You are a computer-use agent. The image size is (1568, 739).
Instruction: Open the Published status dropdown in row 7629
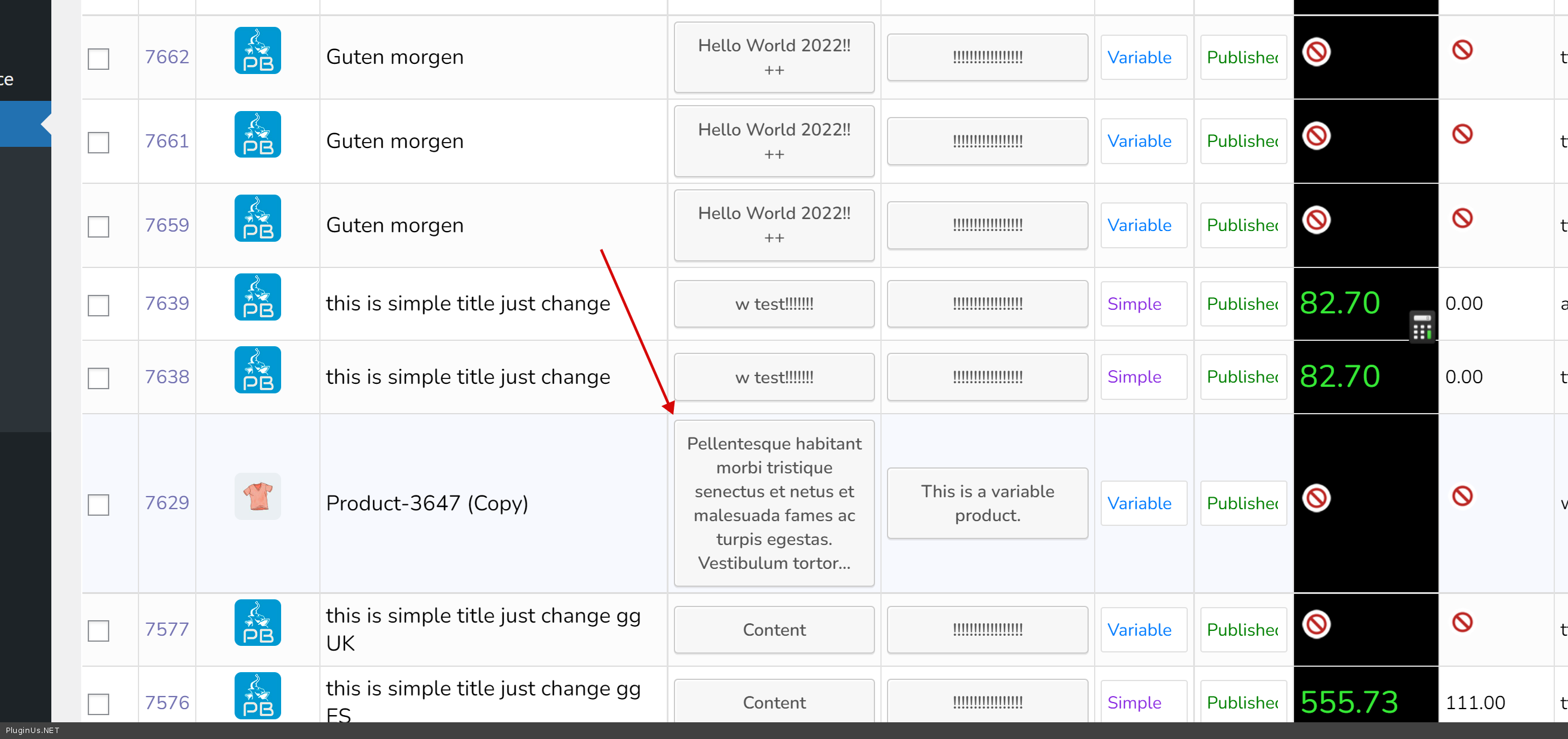(x=1243, y=503)
